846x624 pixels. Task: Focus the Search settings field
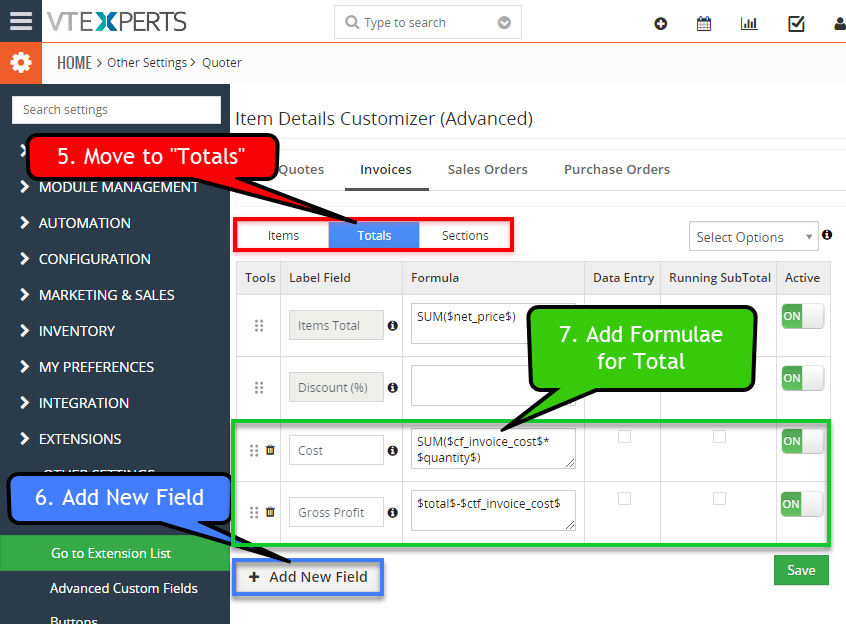[x=117, y=109]
